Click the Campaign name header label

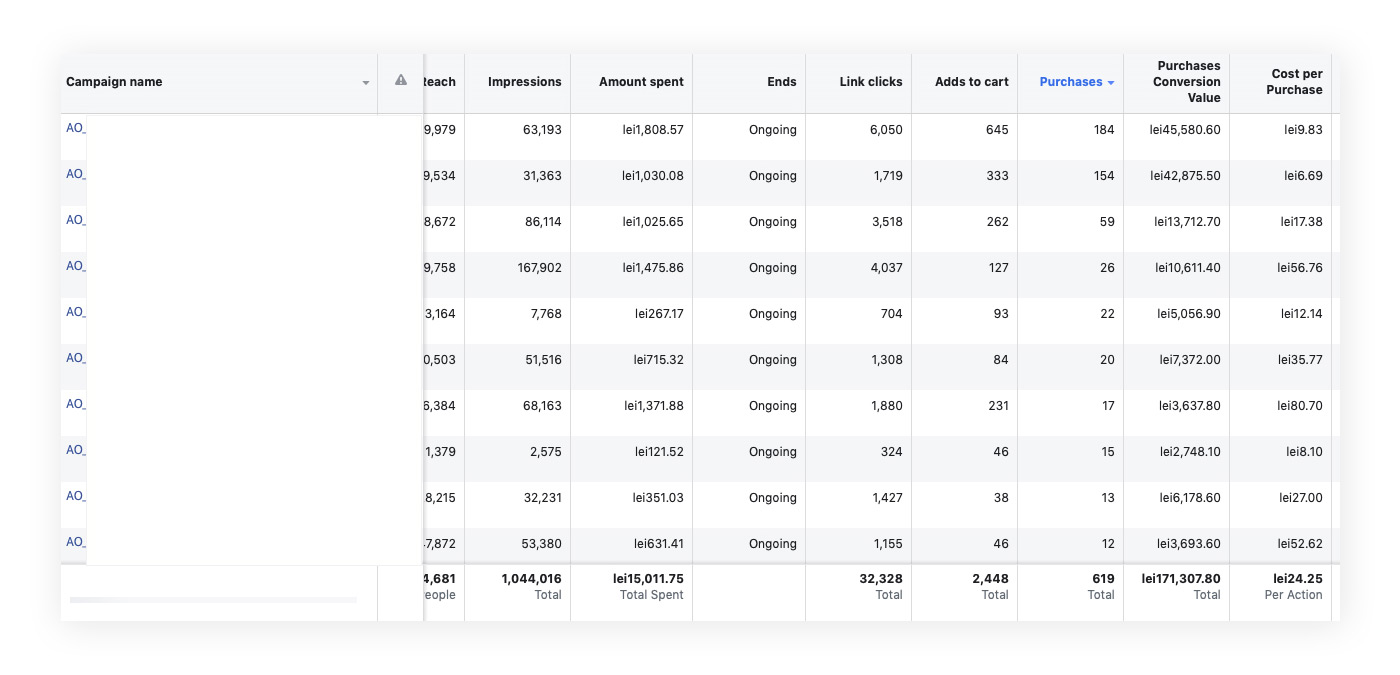(x=114, y=82)
